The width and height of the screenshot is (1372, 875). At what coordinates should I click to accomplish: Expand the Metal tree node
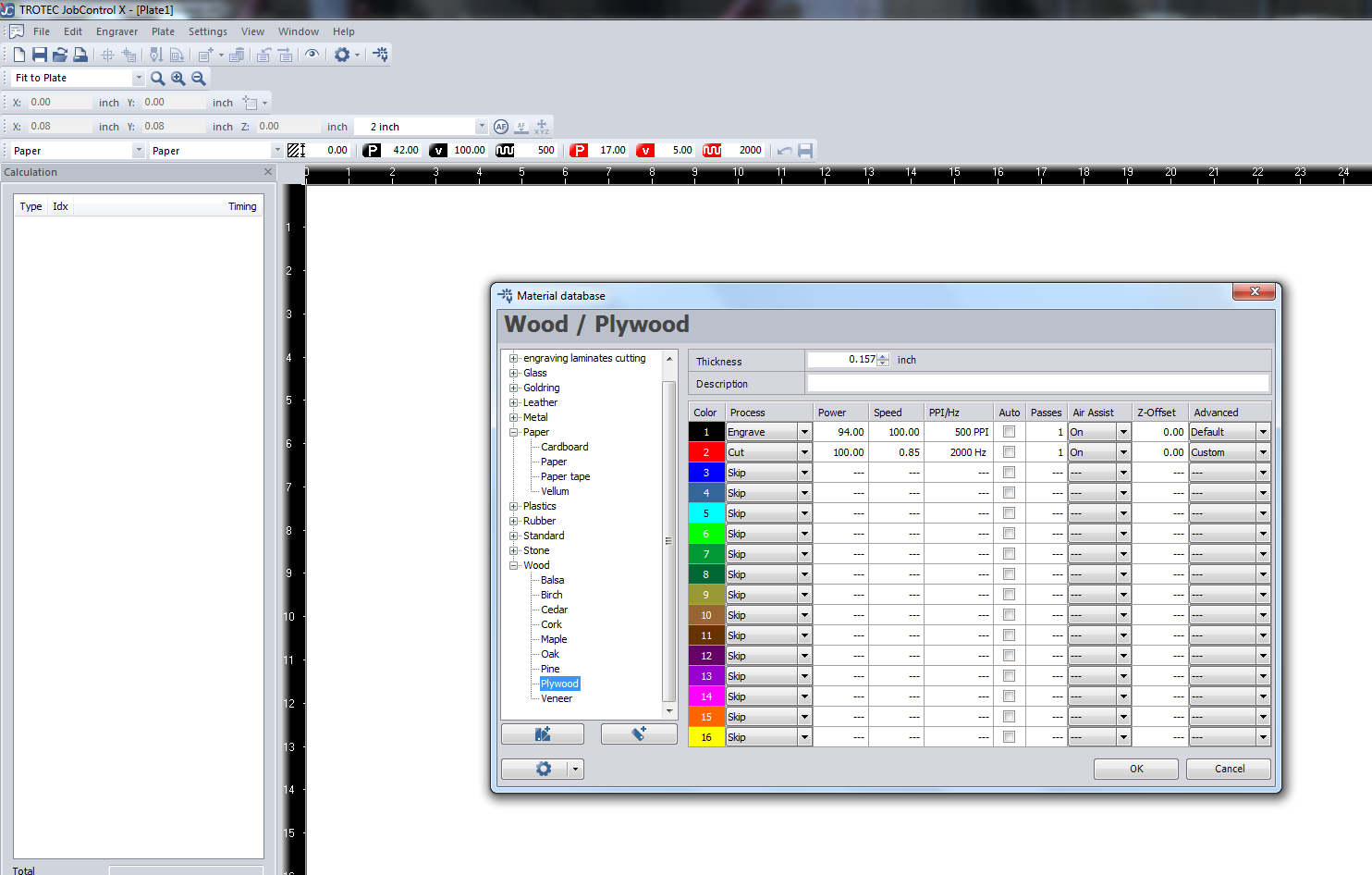pos(514,417)
